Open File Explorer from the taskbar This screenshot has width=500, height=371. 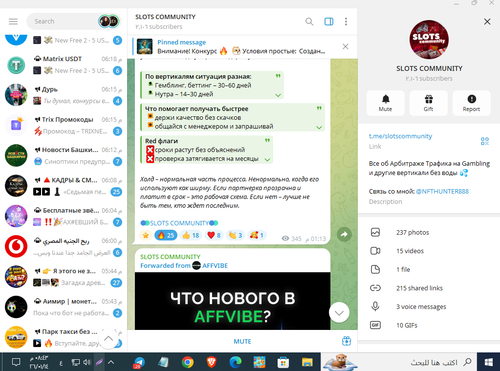coord(307,362)
